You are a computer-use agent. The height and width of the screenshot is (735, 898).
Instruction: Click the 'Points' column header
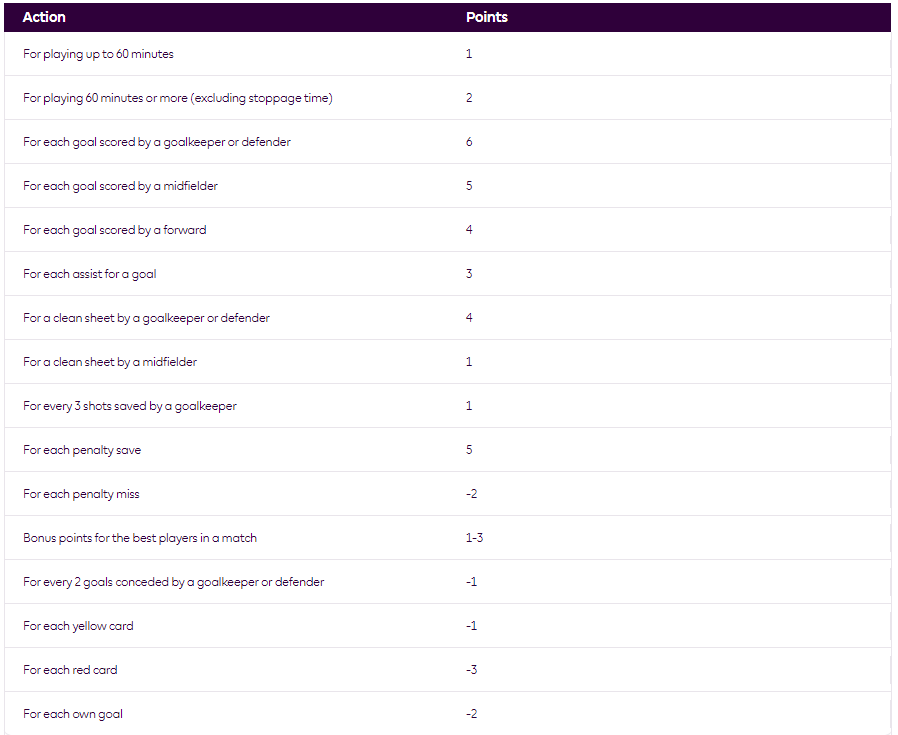(x=487, y=17)
